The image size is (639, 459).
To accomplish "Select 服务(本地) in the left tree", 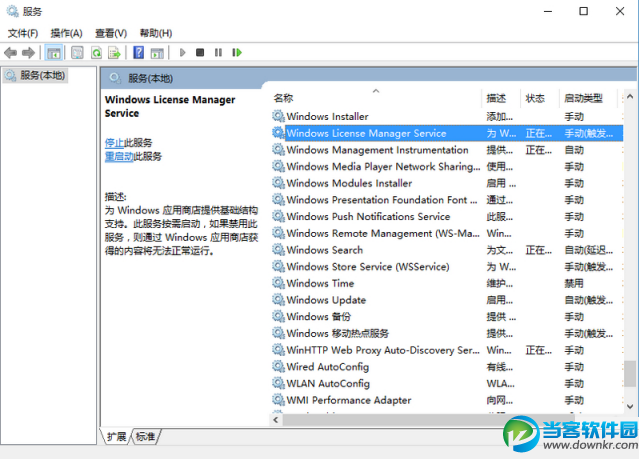I will pyautogui.click(x=36, y=75).
